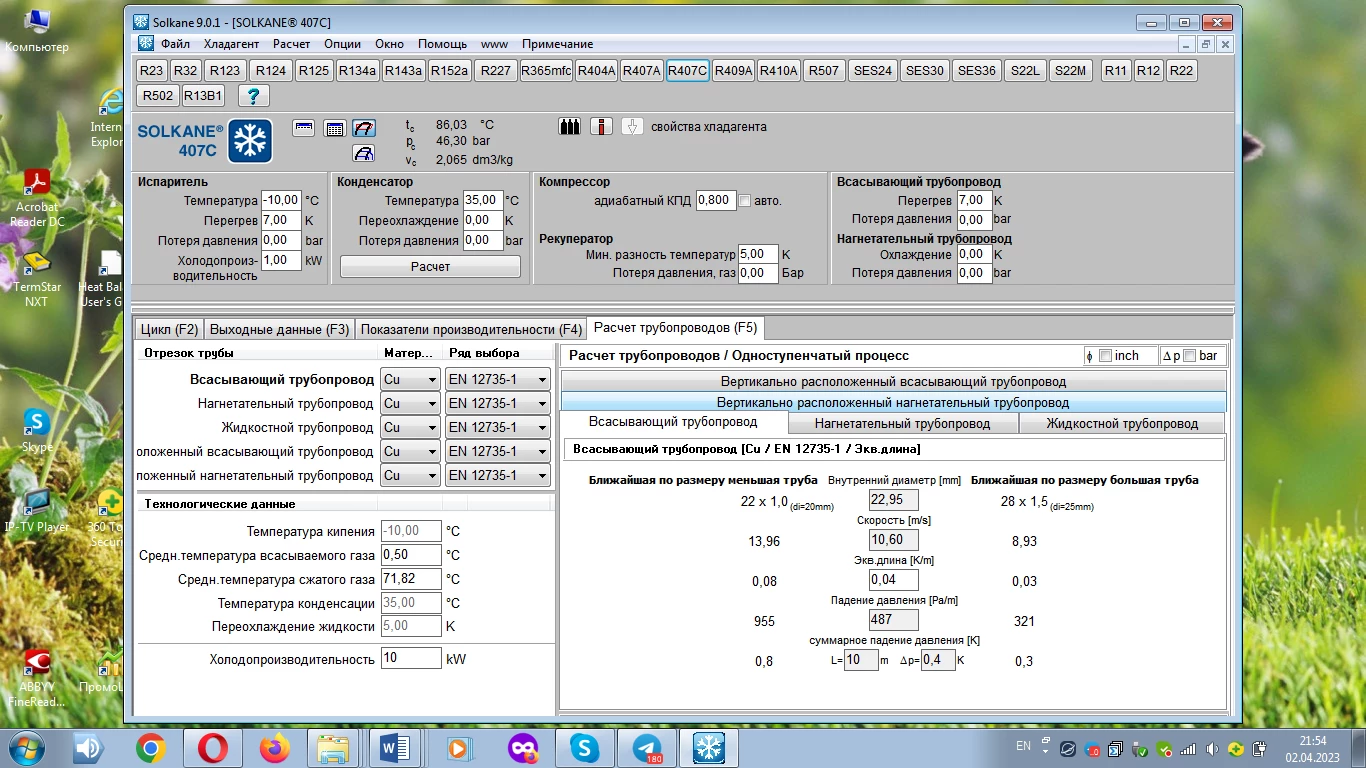Open Windows Explorer from the taskbar
The image size is (1366, 768).
coord(332,747)
